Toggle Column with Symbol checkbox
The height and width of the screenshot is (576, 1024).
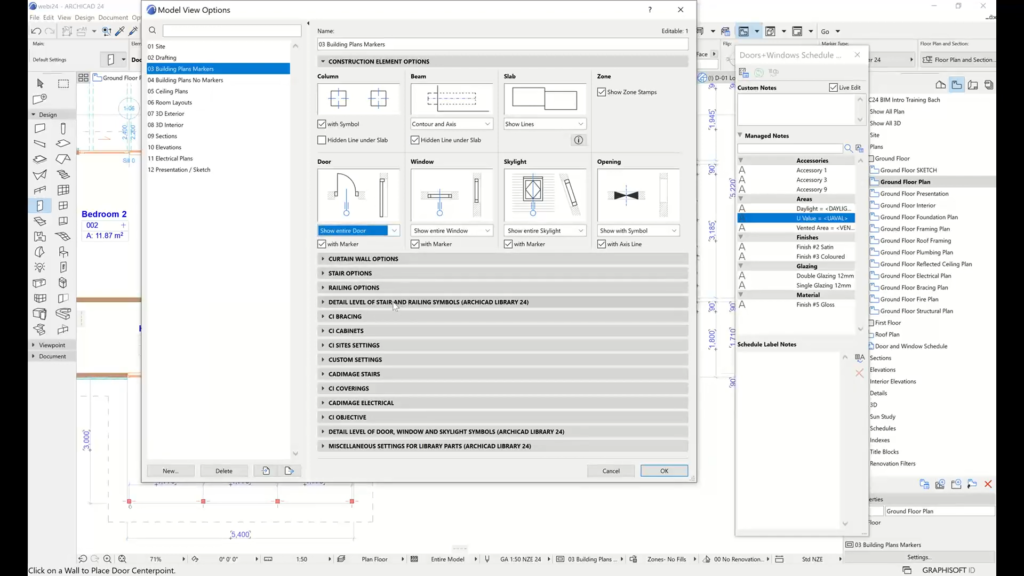(x=322, y=124)
